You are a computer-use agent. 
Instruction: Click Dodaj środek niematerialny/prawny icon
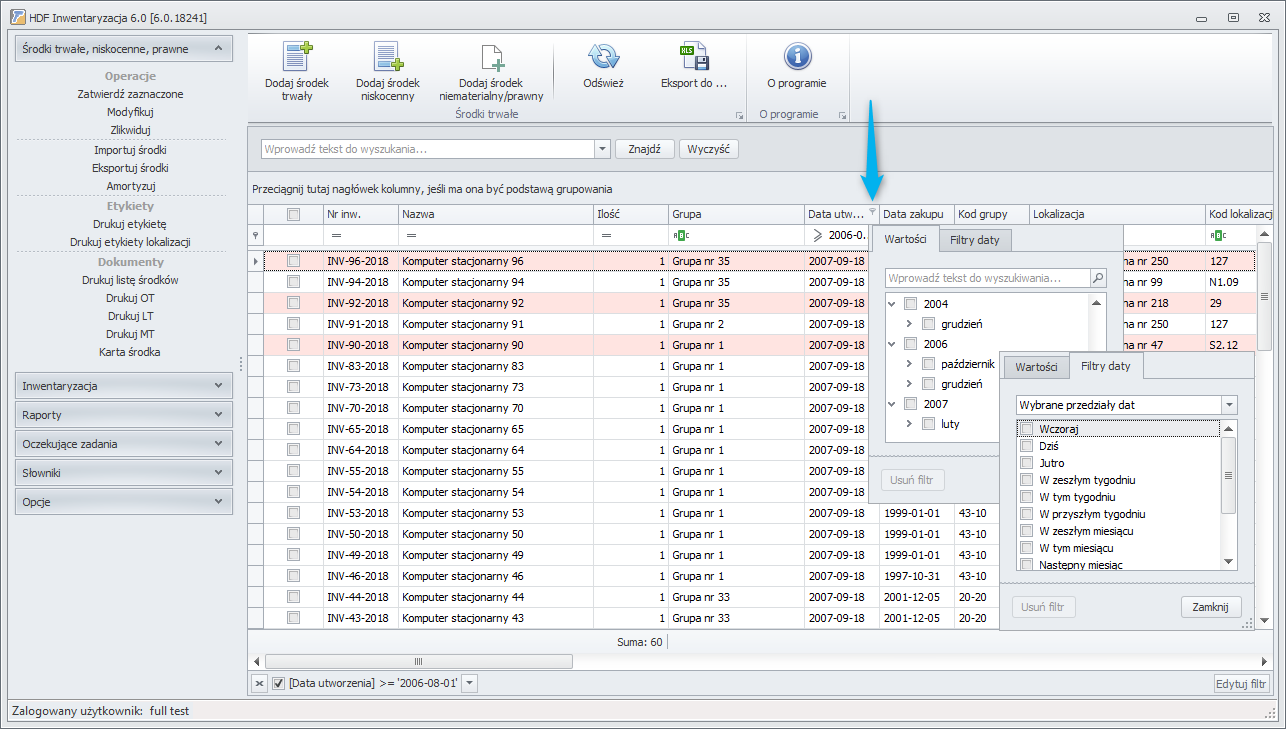pos(491,57)
